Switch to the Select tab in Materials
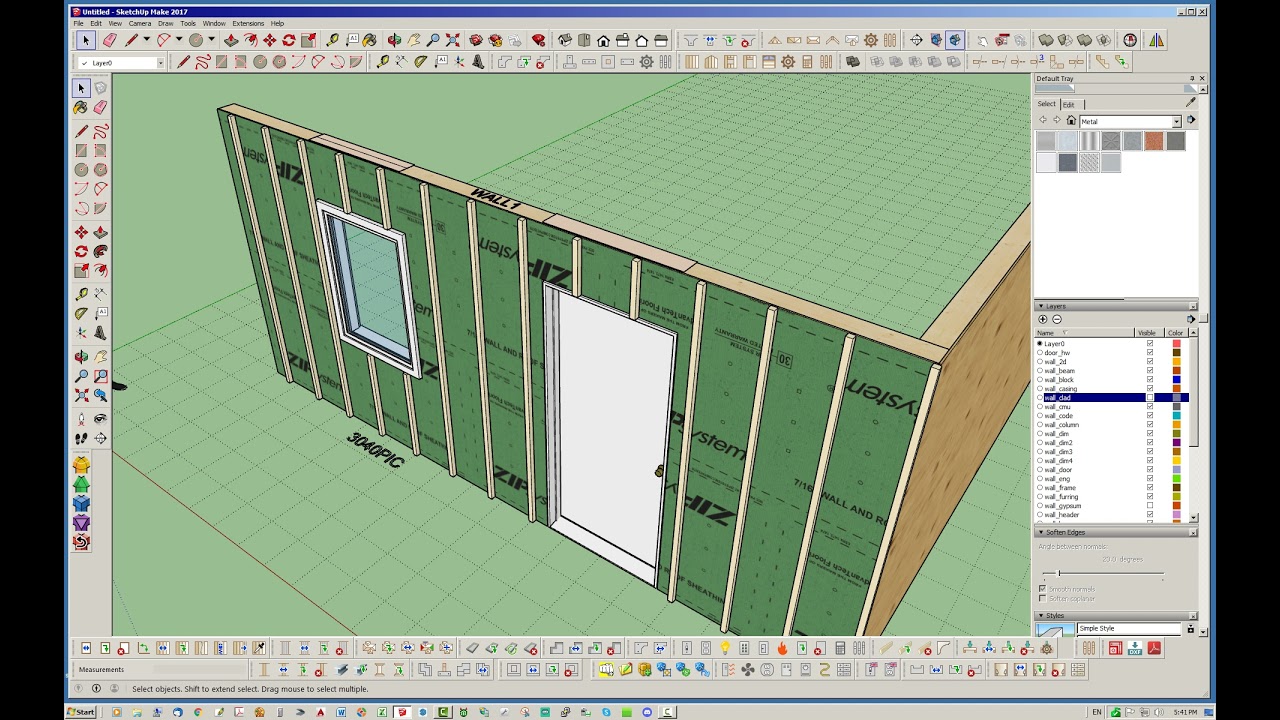Image resolution: width=1280 pixels, height=720 pixels. 1046,104
